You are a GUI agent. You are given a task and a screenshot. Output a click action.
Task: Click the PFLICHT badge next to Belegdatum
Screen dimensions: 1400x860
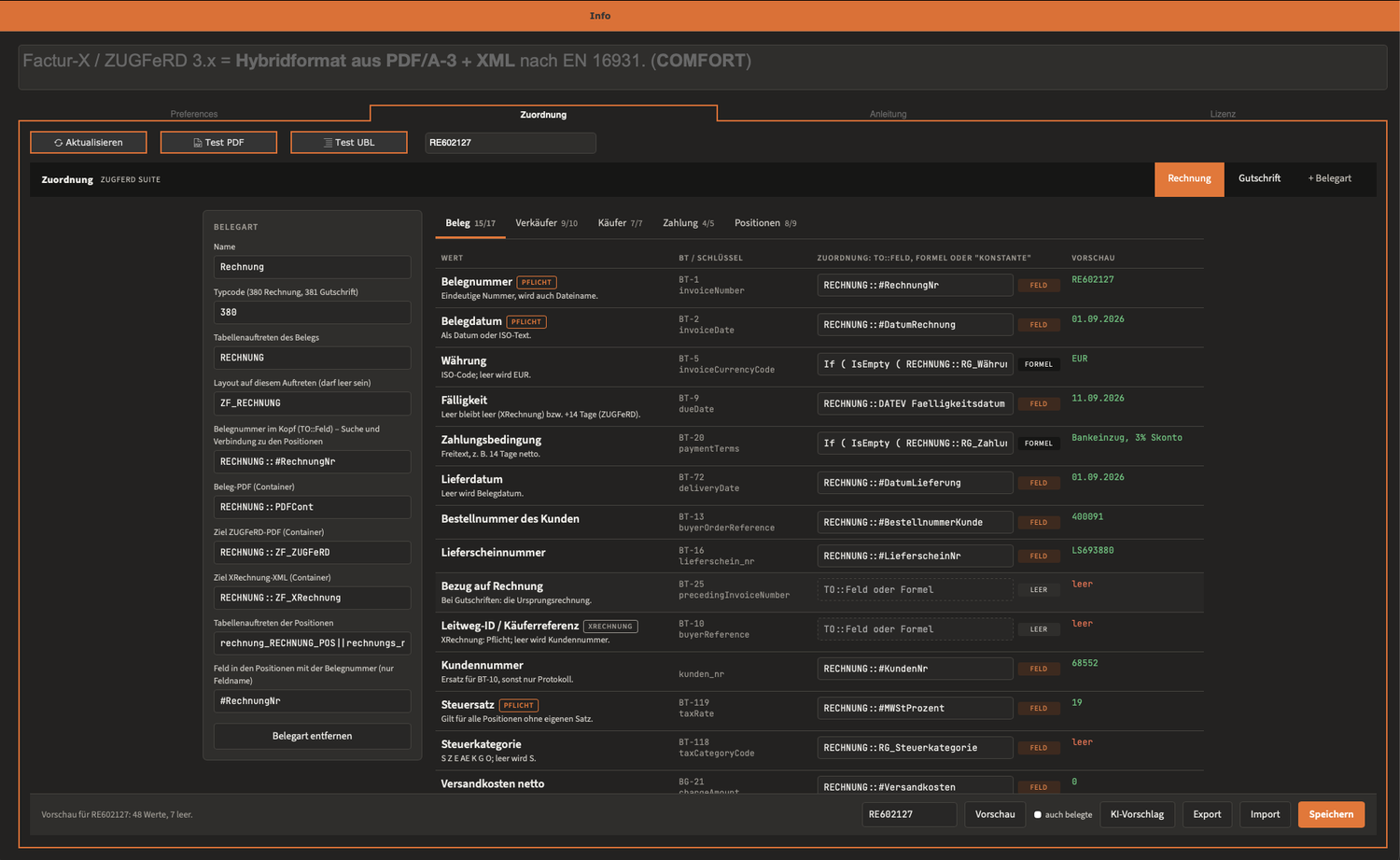(x=526, y=321)
